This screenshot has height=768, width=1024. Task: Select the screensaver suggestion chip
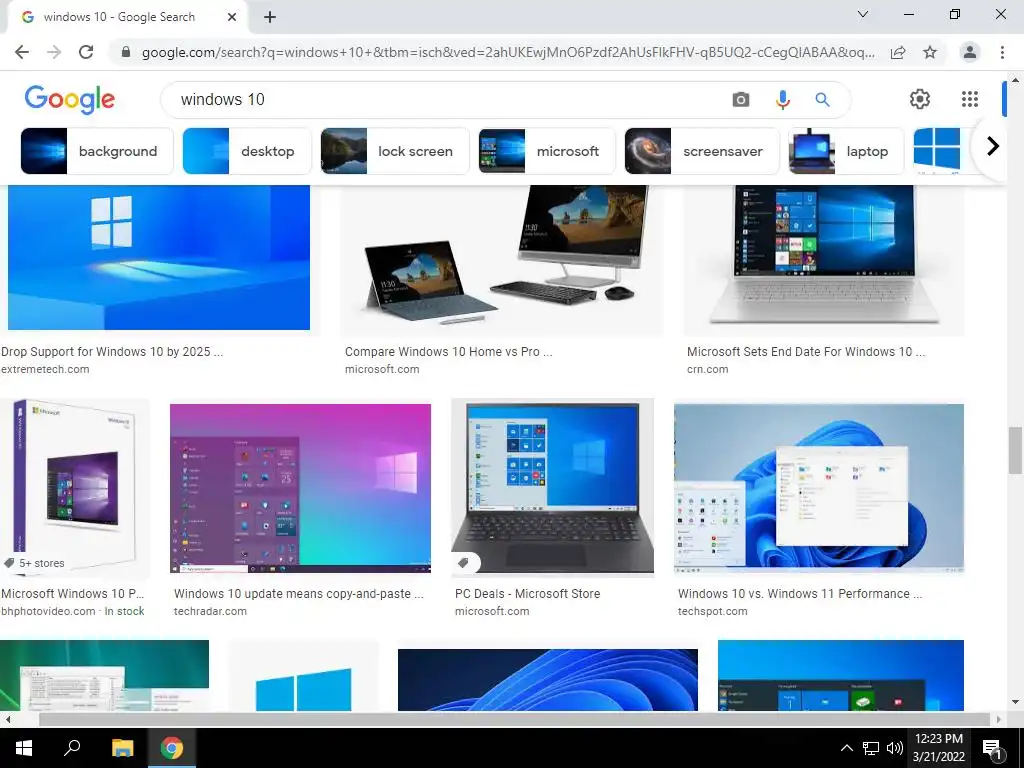pyautogui.click(x=701, y=151)
